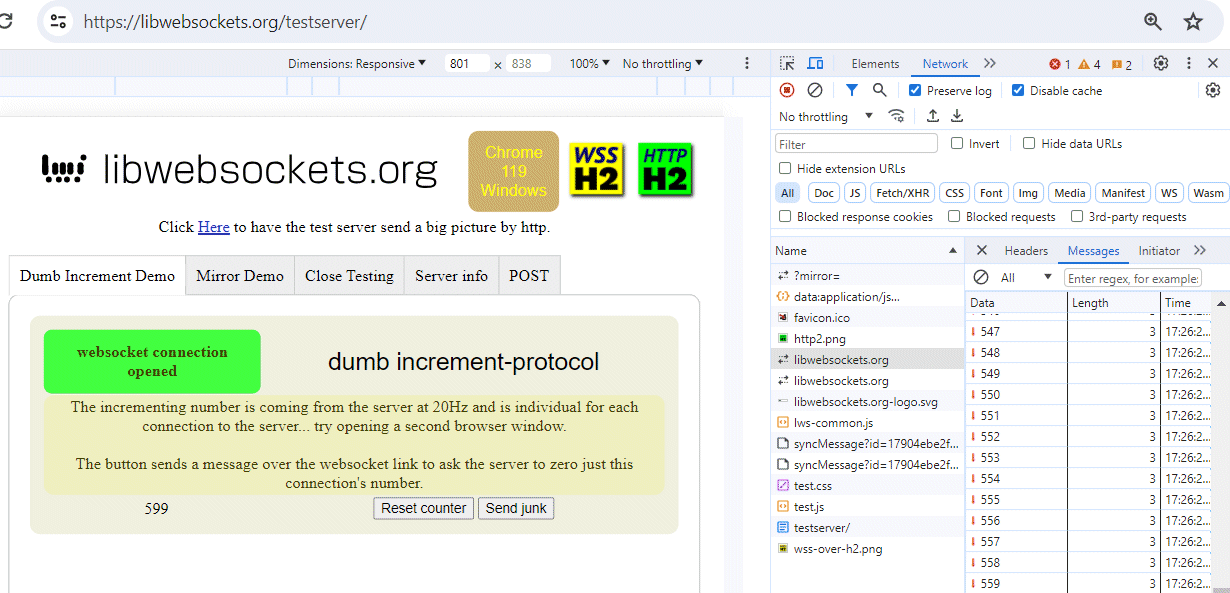The width and height of the screenshot is (1230, 593).
Task: Check Hide extension URLs
Action: (x=785, y=168)
